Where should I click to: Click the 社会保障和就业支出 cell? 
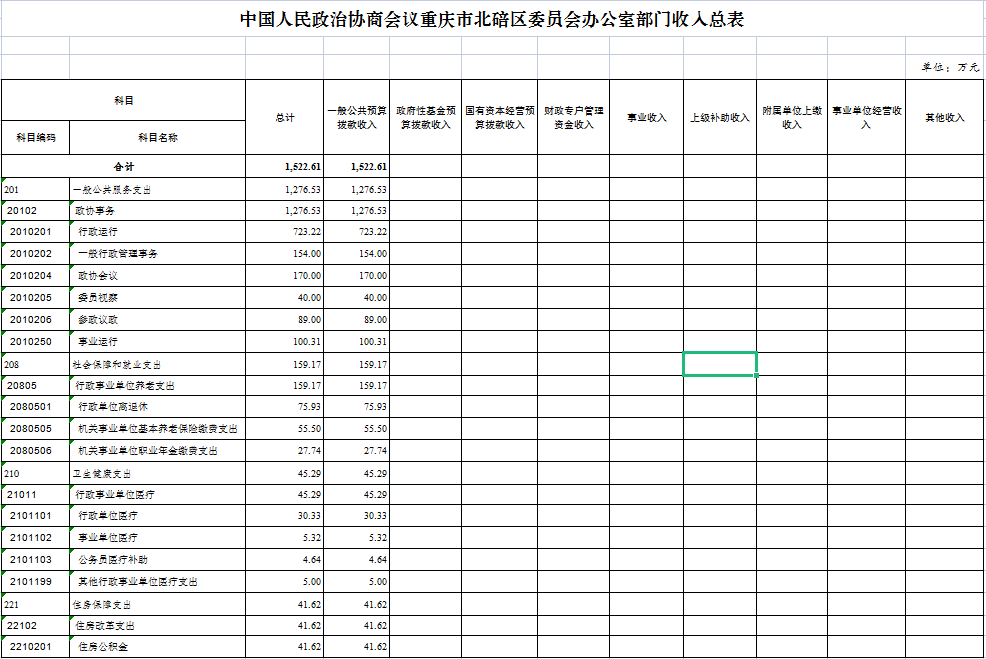157,364
